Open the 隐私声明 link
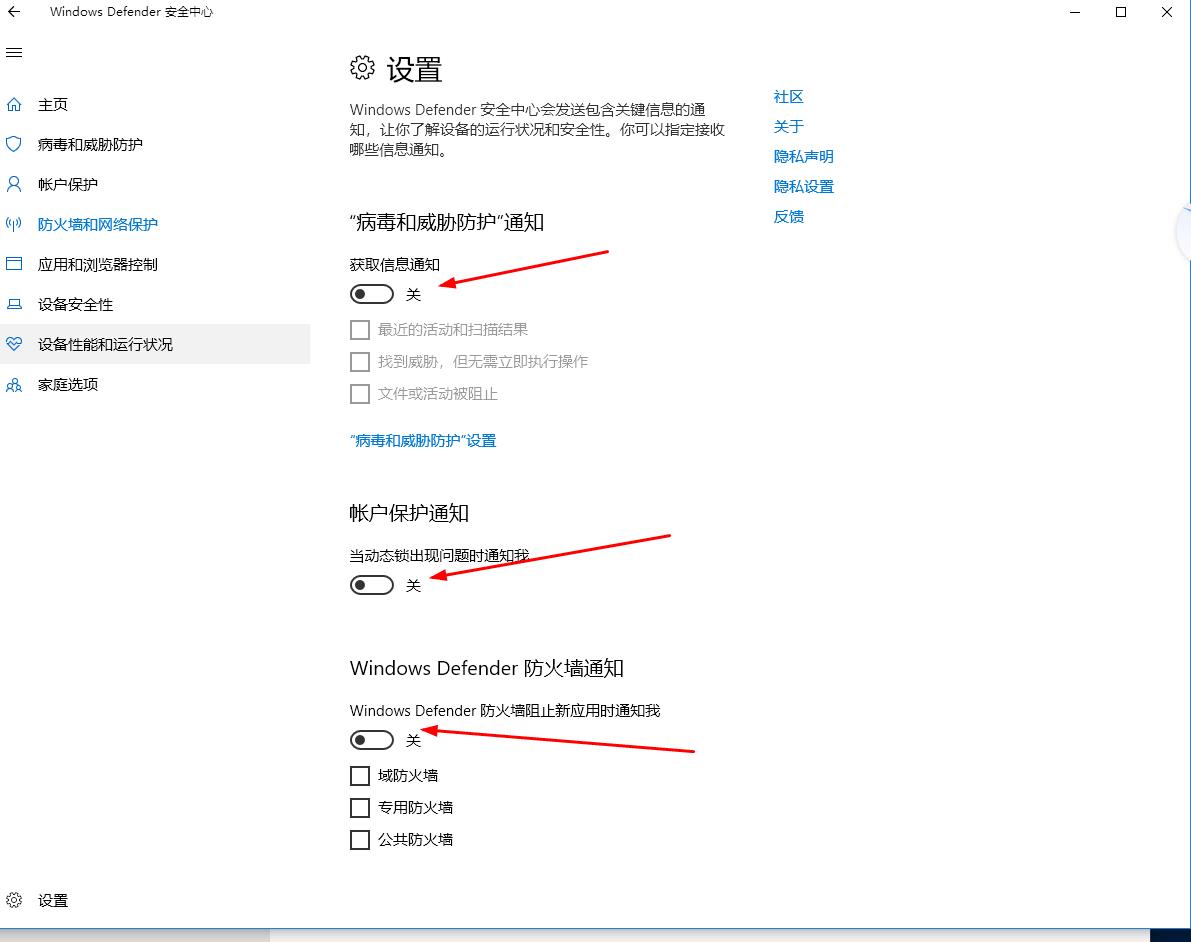Viewport: 1191px width, 942px height. 804,156
